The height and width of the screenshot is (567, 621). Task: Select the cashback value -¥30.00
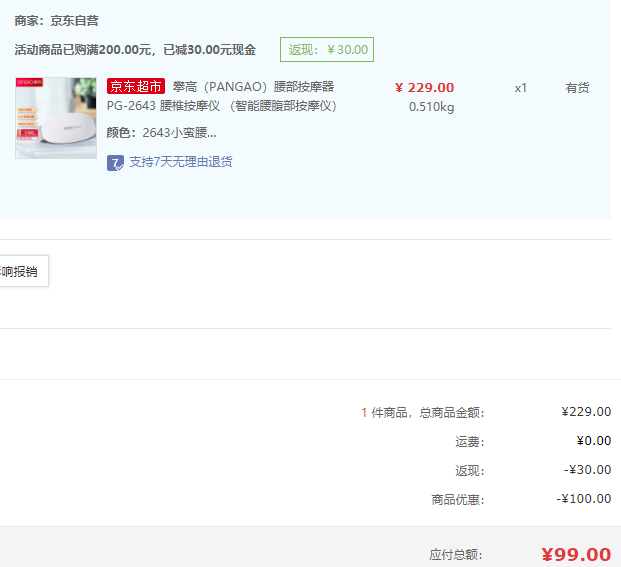pos(587,470)
